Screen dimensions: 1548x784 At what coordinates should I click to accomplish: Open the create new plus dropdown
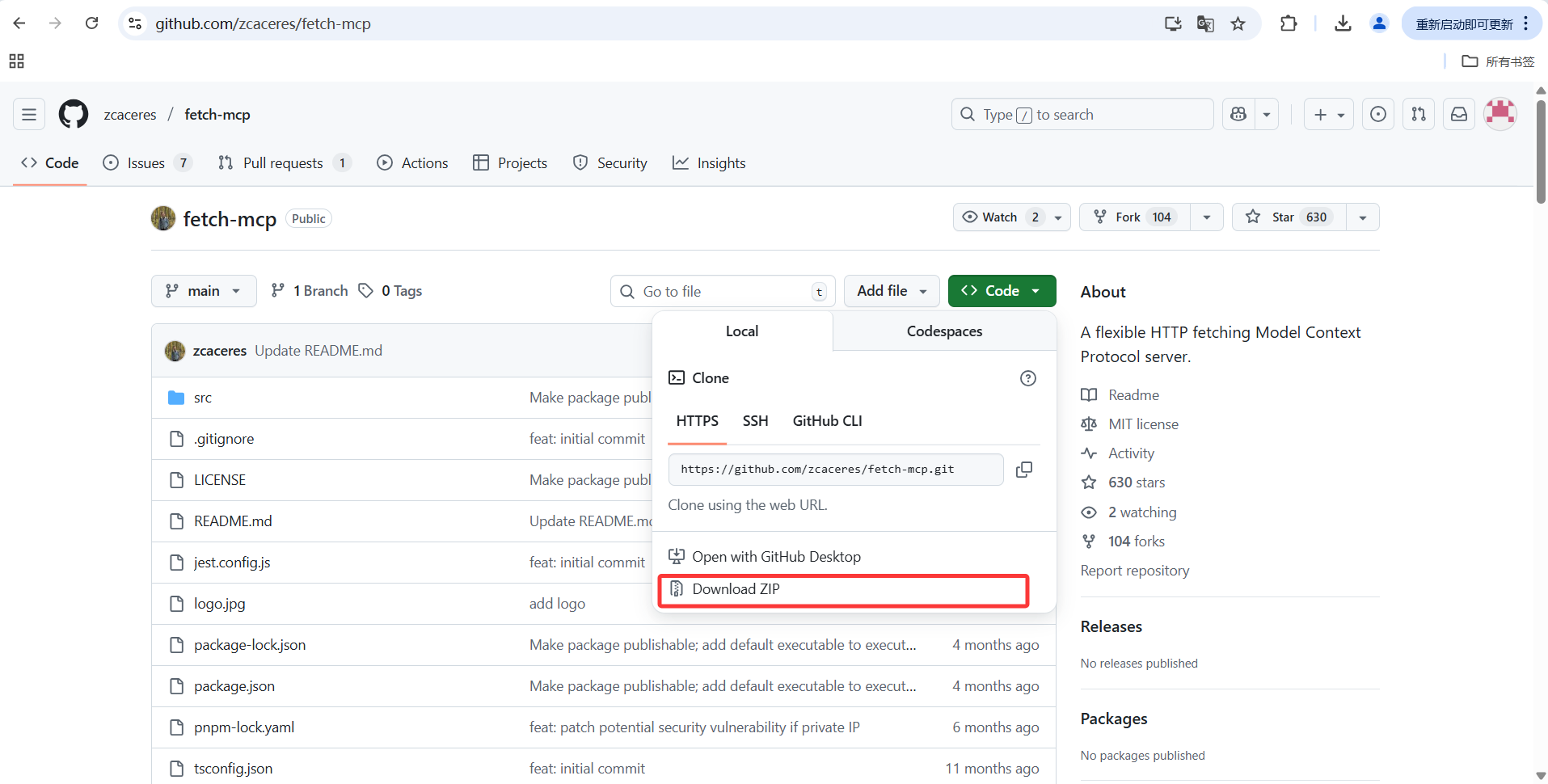[1329, 115]
